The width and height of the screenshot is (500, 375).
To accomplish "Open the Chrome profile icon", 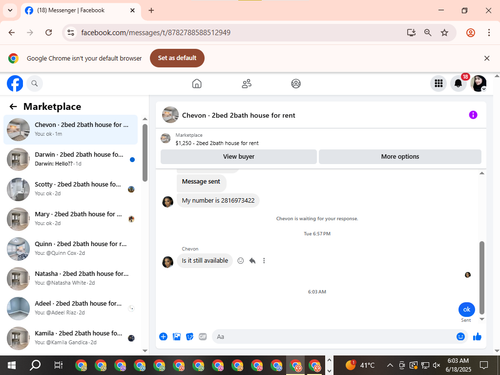I will [x=470, y=33].
